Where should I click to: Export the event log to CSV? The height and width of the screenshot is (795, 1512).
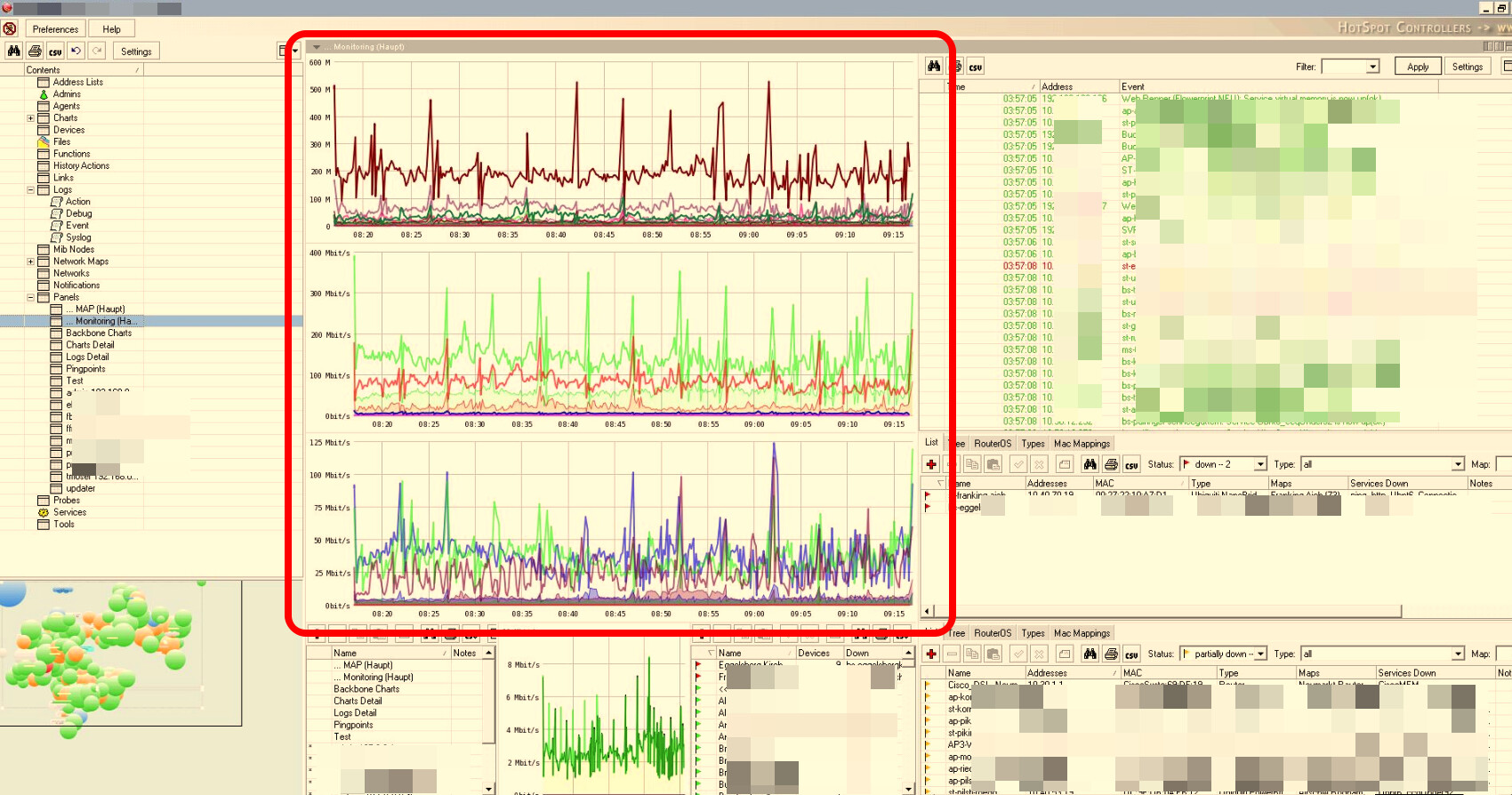click(x=976, y=67)
